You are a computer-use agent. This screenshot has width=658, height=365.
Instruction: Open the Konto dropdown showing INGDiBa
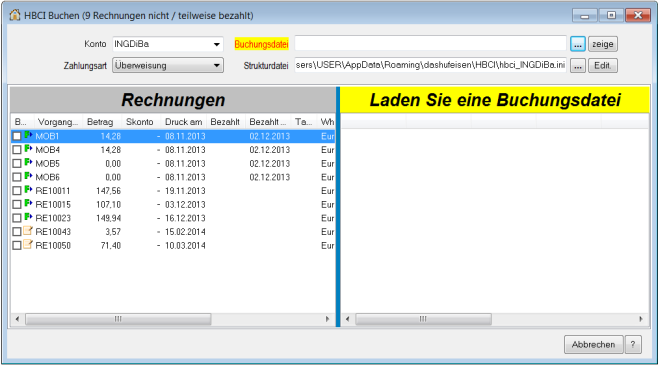pos(167,44)
